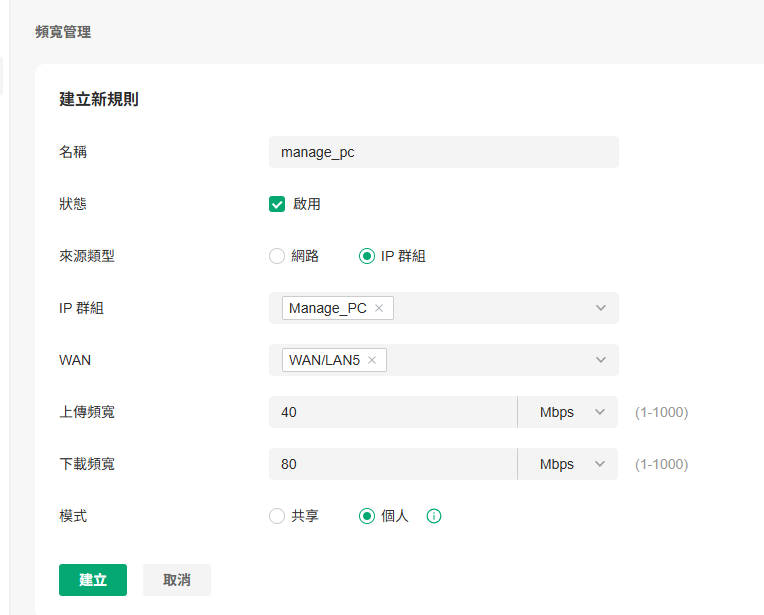This screenshot has height=615, width=764.
Task: Open the download bandwidth Mbps unit dropdown
Action: coord(568,464)
